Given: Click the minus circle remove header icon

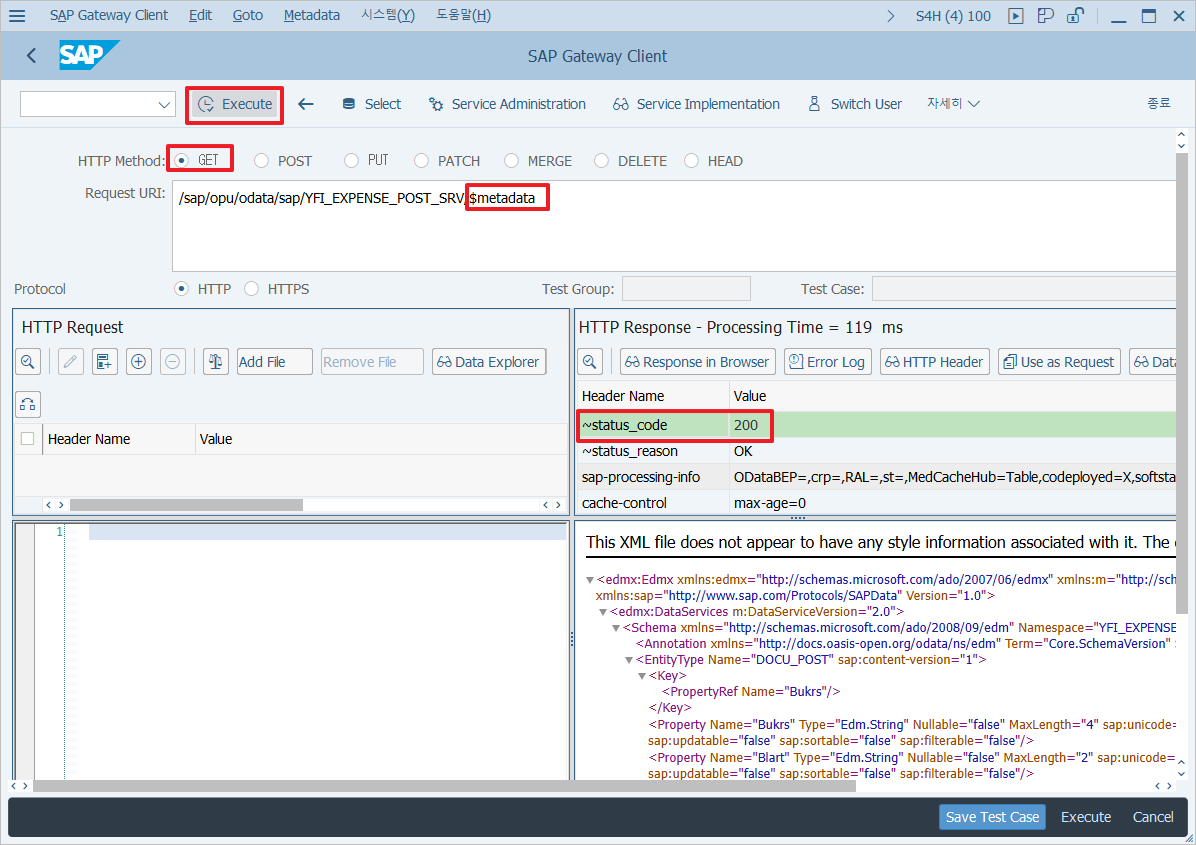Looking at the screenshot, I should pyautogui.click(x=172, y=361).
